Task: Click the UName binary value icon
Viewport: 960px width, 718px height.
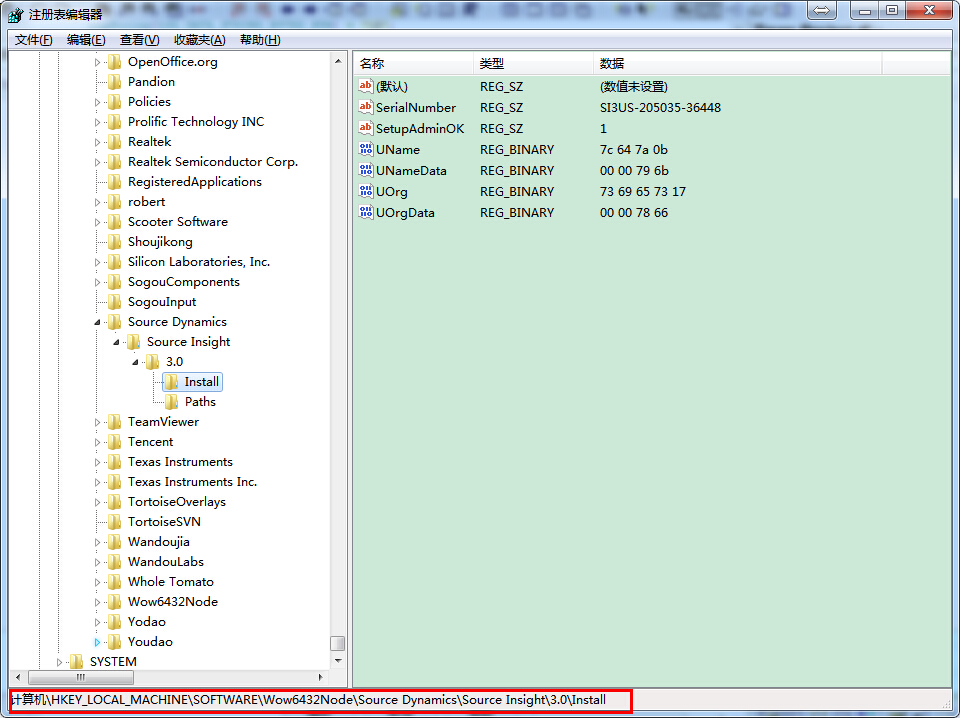Action: tap(366, 149)
